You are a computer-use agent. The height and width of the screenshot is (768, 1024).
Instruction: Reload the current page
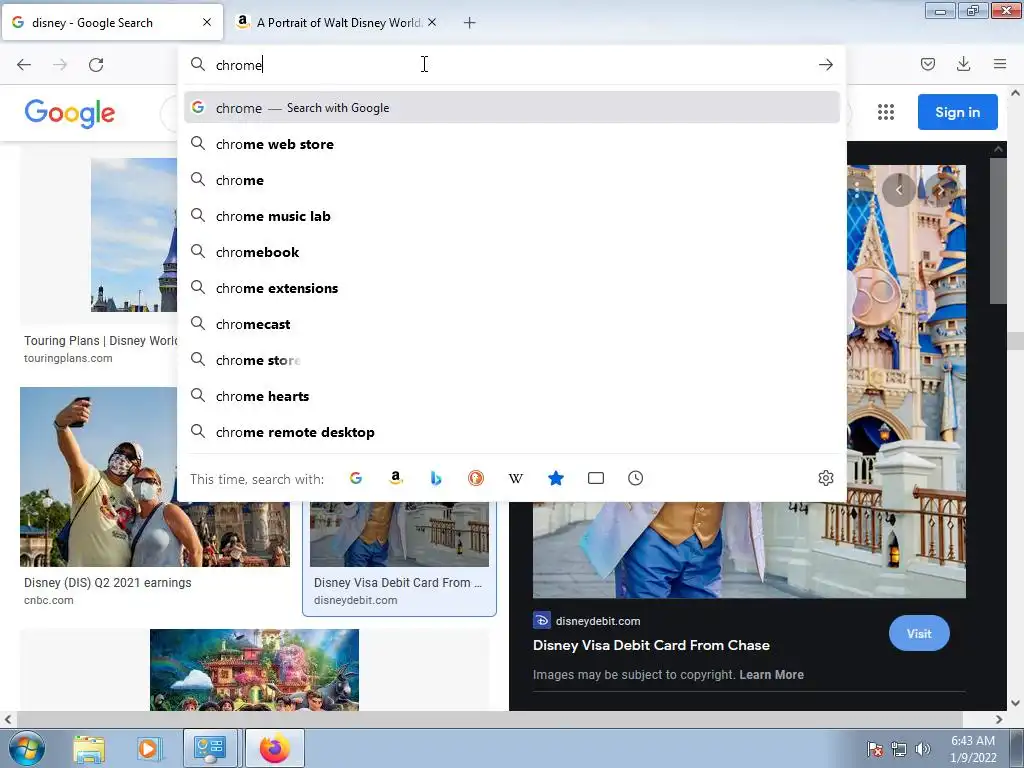click(x=96, y=64)
